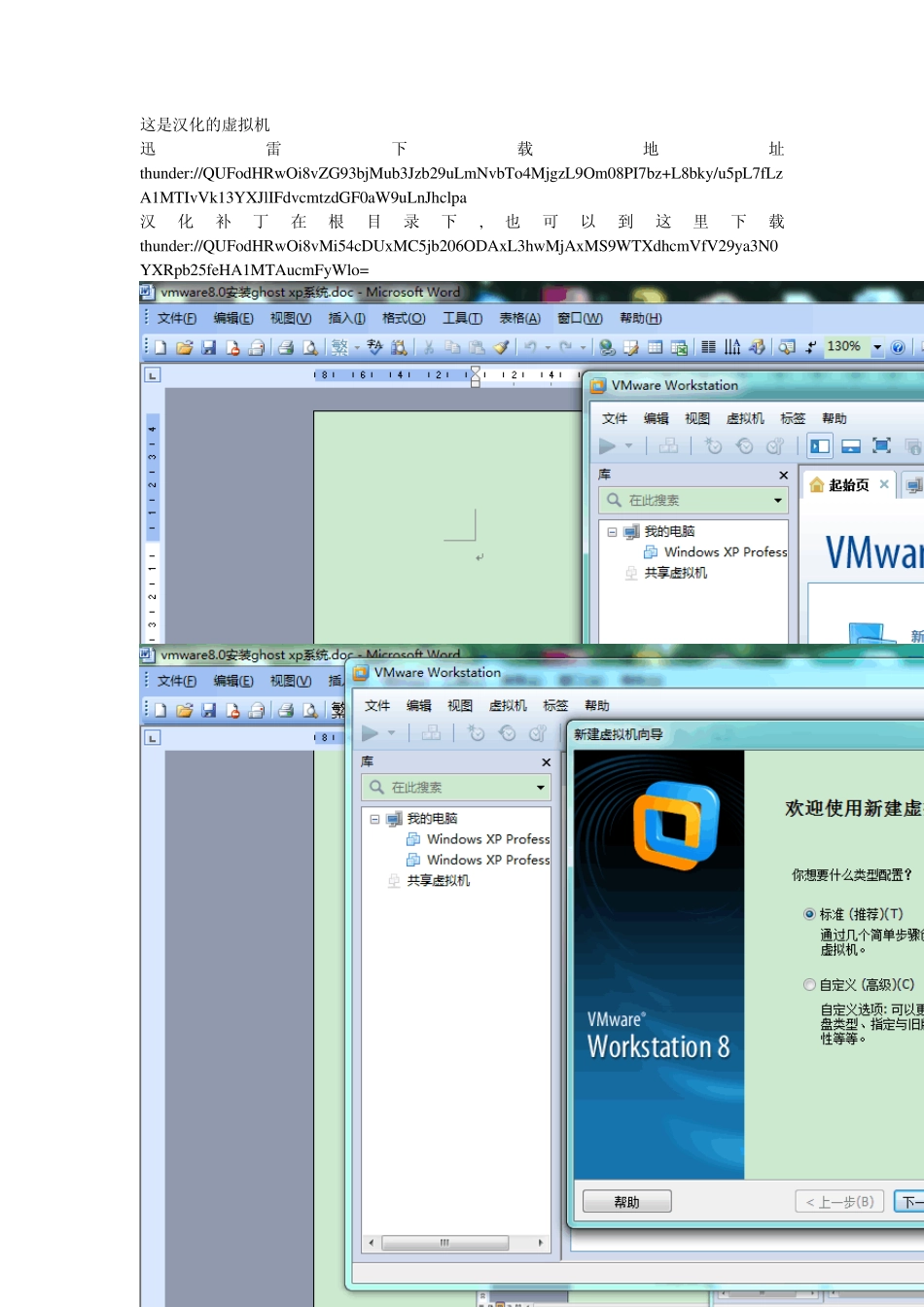Close the 起始页 tab with its X
Image resolution: width=924 pixels, height=1307 pixels.
click(x=884, y=484)
